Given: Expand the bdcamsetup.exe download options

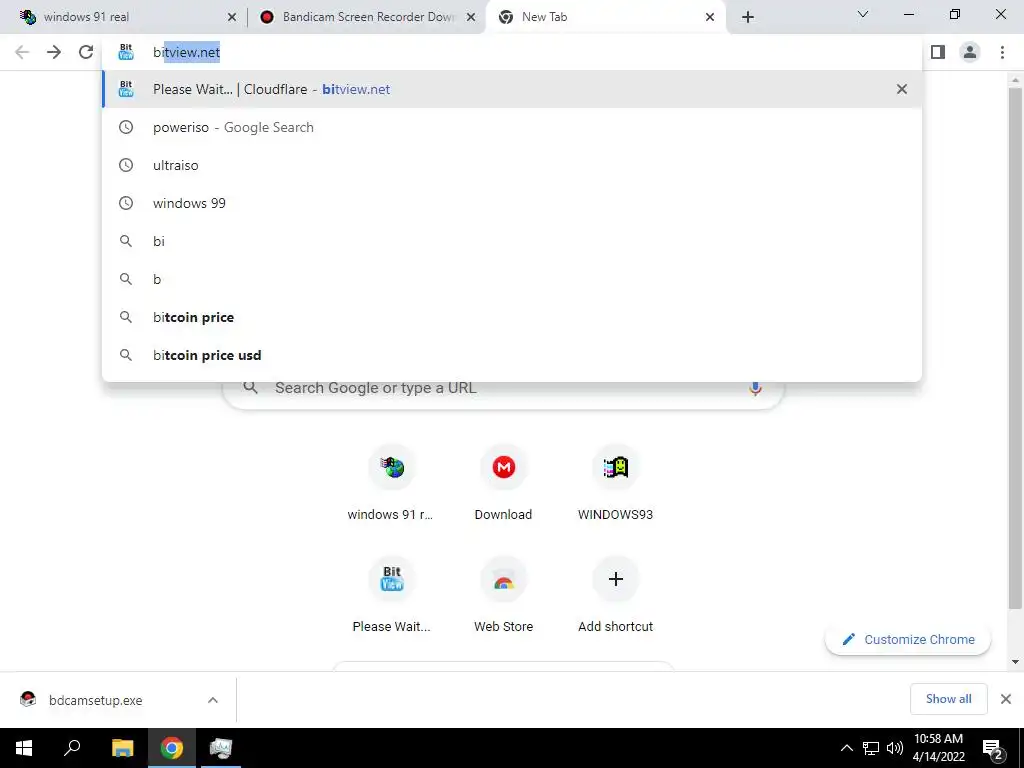Looking at the screenshot, I should tap(213, 700).
